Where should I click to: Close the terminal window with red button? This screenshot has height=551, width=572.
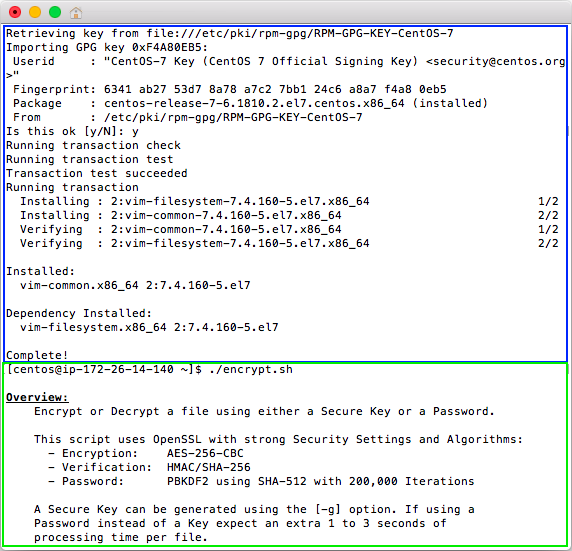click(x=15, y=12)
